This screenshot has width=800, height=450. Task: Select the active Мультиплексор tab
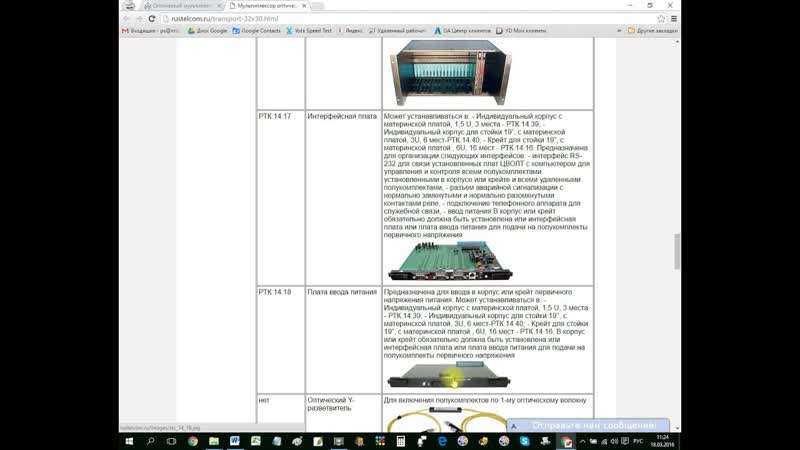coord(265,6)
